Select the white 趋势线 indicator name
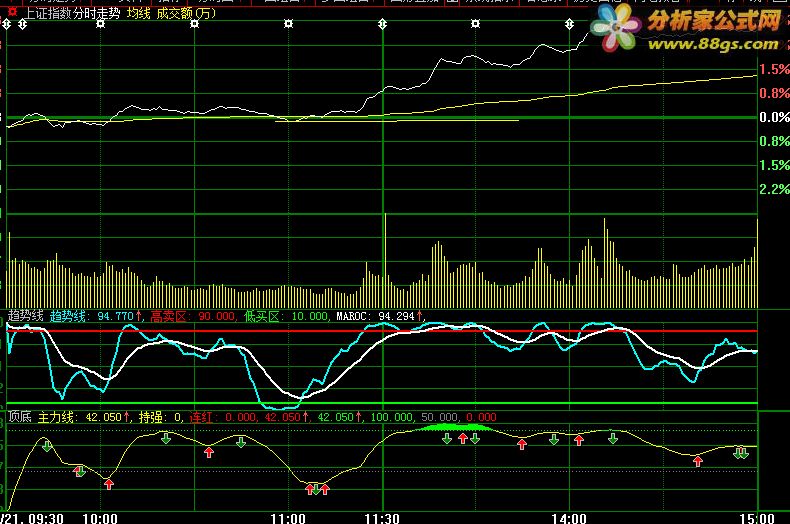 tap(26, 316)
